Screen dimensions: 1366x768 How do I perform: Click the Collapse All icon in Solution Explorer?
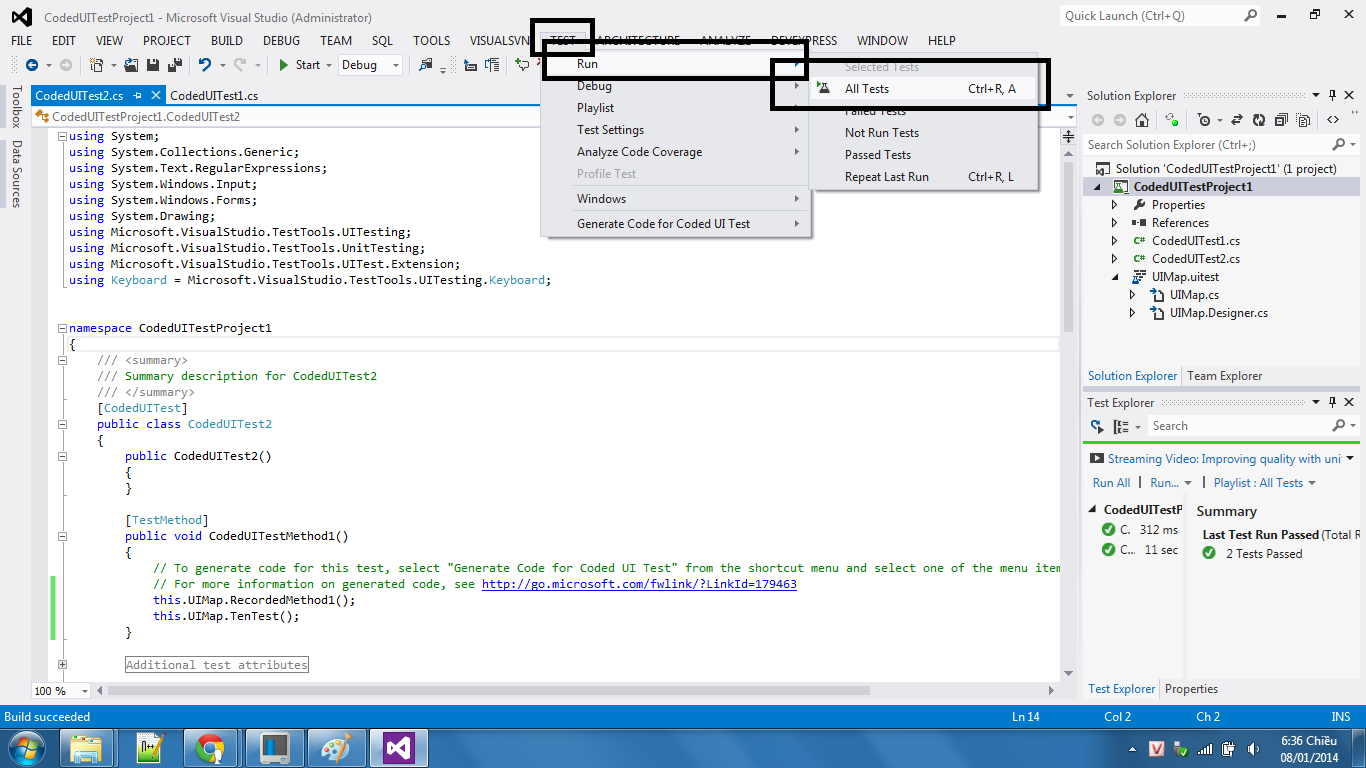[1281, 120]
